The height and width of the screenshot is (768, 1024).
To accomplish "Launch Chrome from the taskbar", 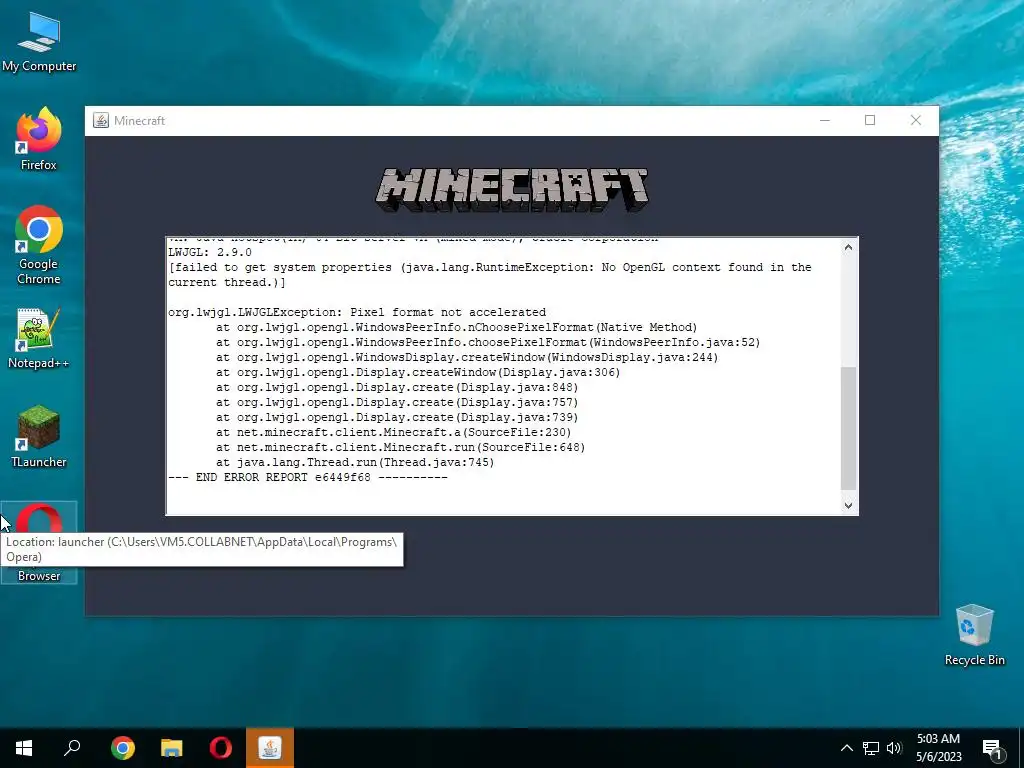I will (123, 748).
